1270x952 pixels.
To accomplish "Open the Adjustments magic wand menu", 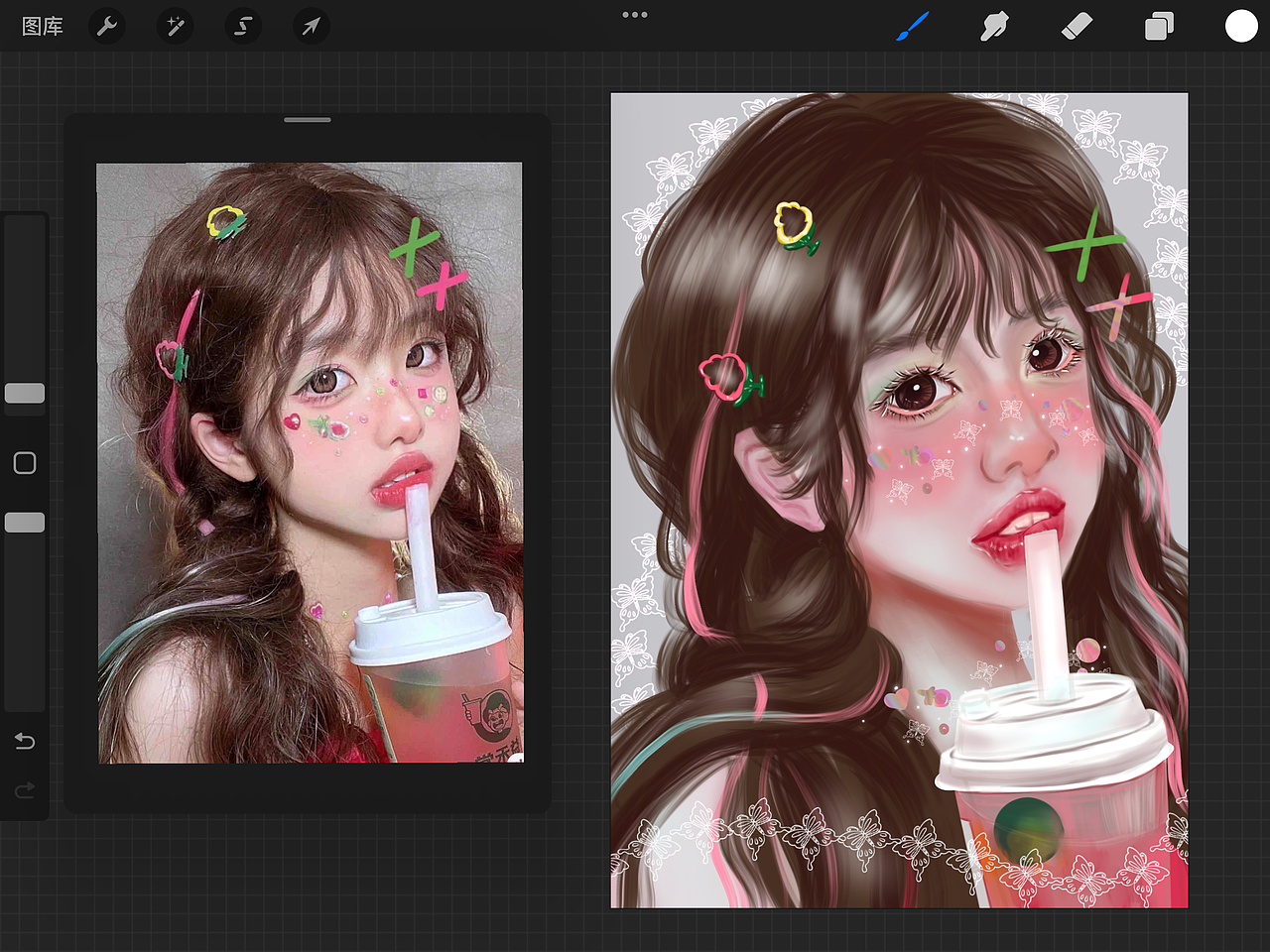I will click(176, 26).
